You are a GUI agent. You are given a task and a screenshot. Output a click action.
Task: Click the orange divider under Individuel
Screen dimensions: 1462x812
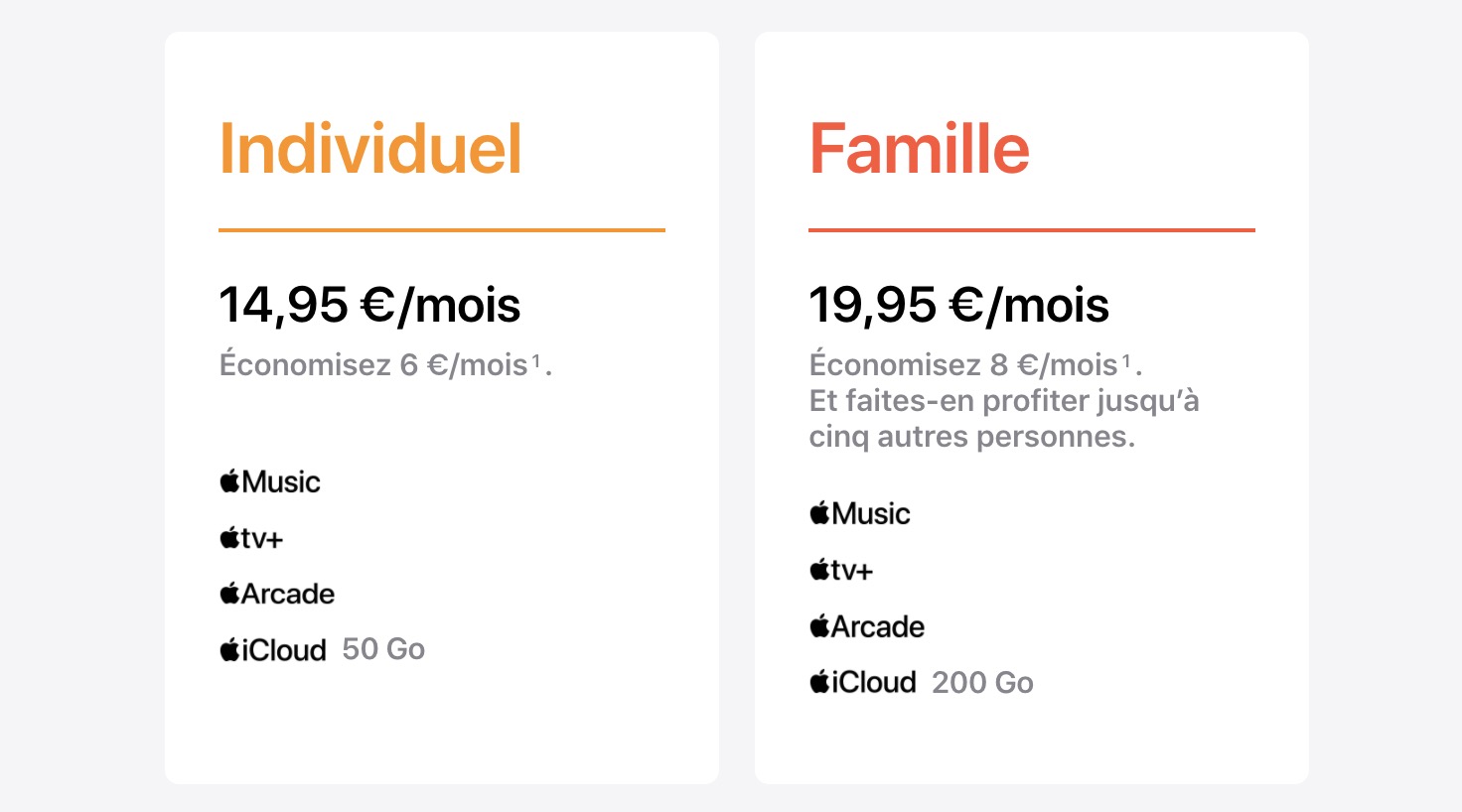pyautogui.click(x=442, y=230)
